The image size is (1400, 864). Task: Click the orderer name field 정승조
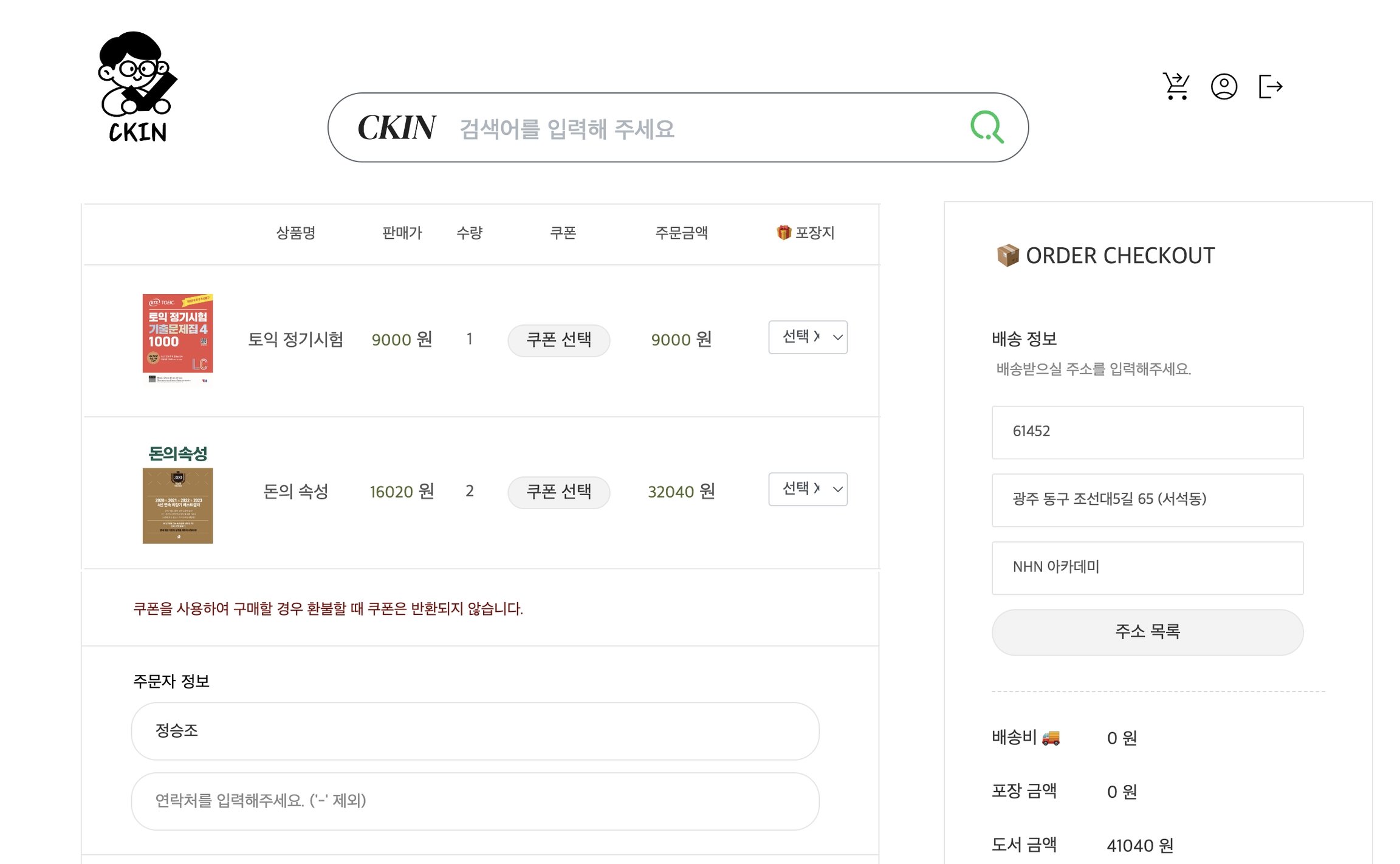475,731
